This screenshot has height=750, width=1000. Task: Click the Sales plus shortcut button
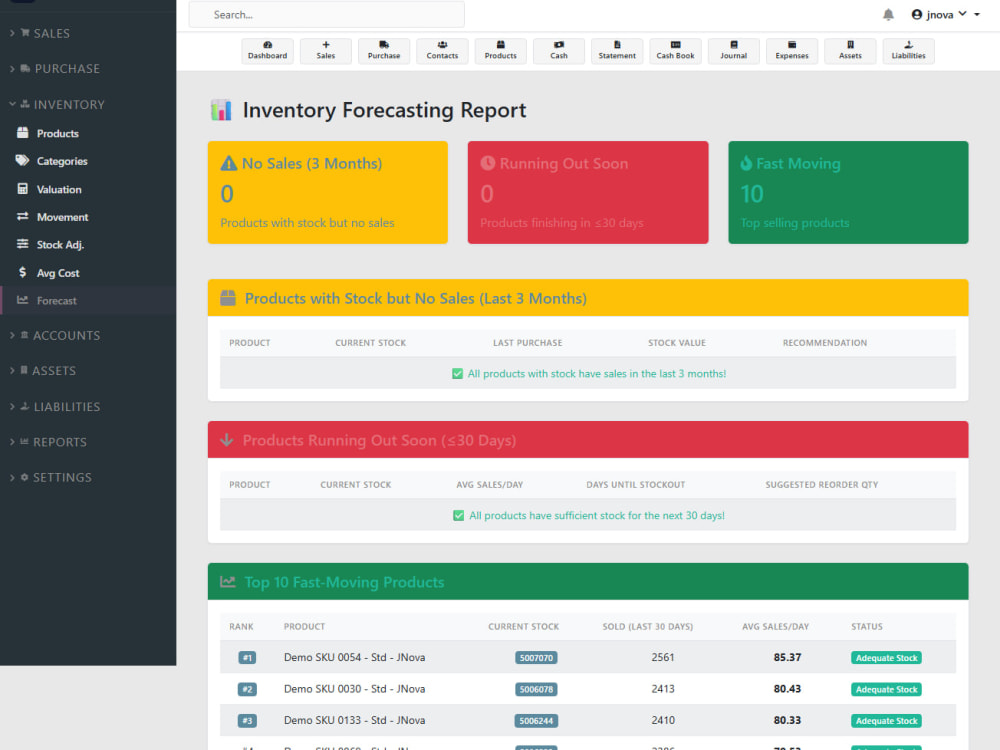(325, 50)
